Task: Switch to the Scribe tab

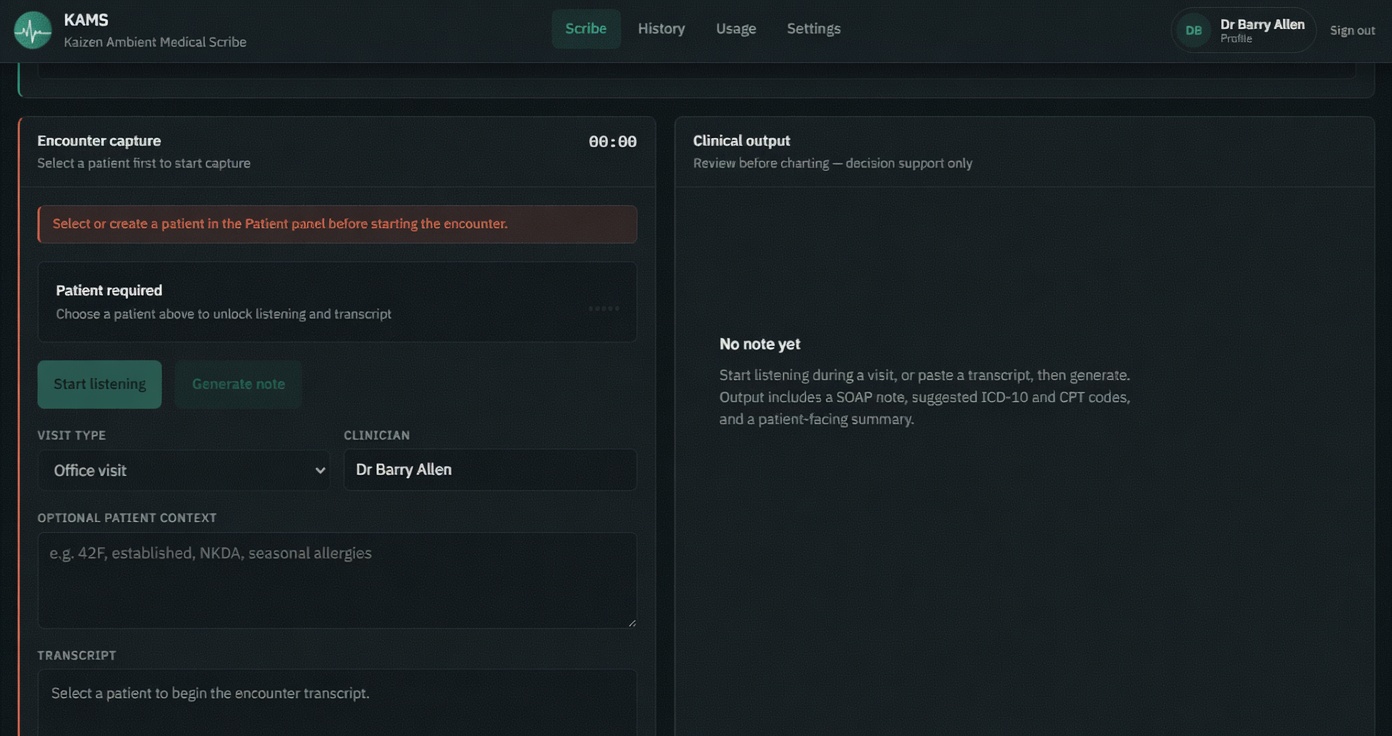Action: [586, 29]
